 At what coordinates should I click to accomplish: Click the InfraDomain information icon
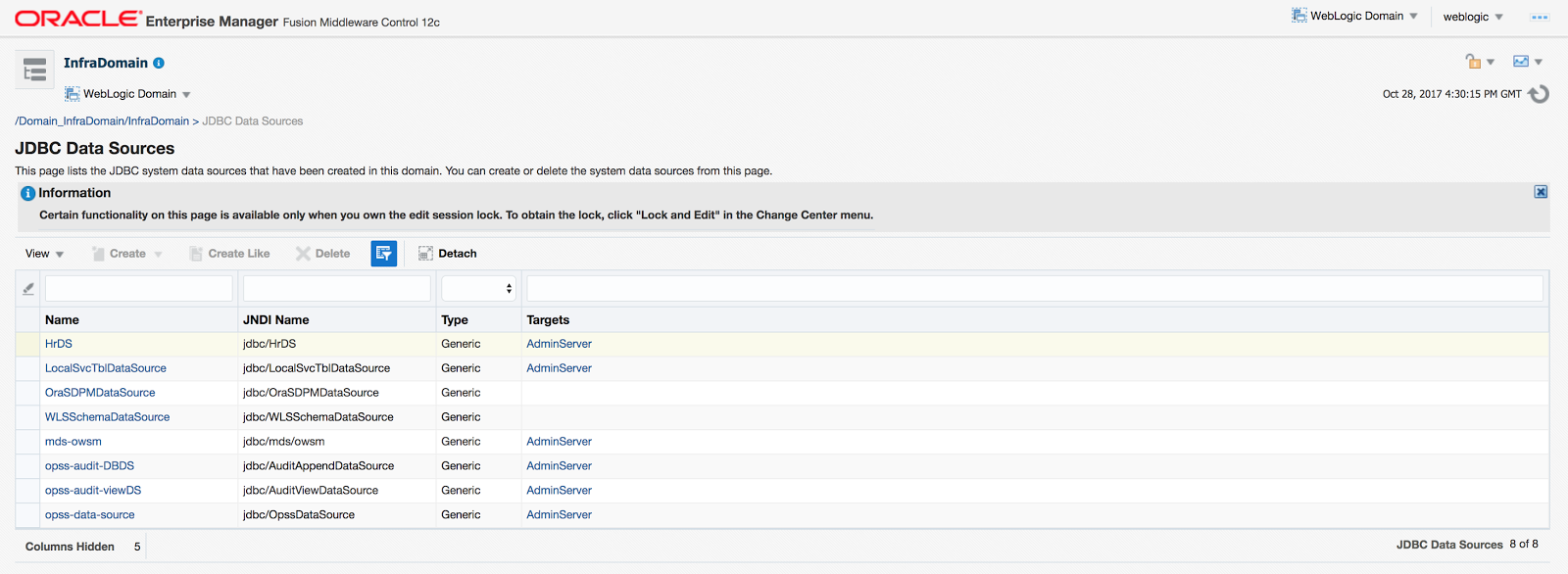point(159,63)
